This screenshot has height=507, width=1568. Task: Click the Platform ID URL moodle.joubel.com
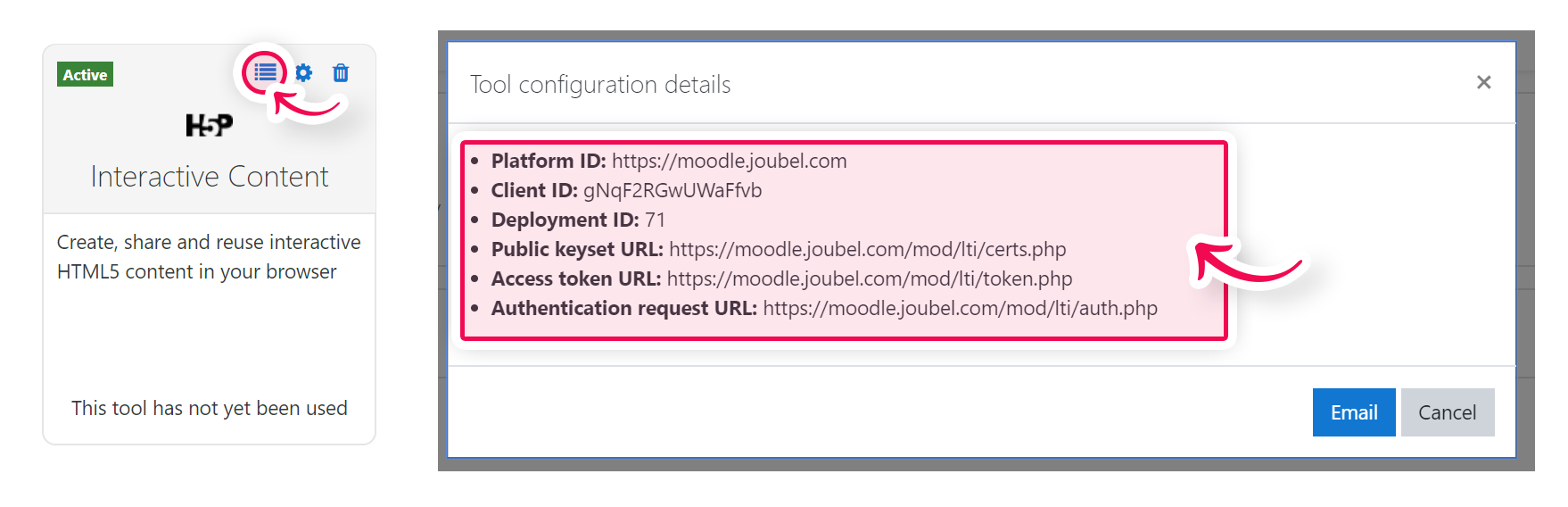point(729,161)
